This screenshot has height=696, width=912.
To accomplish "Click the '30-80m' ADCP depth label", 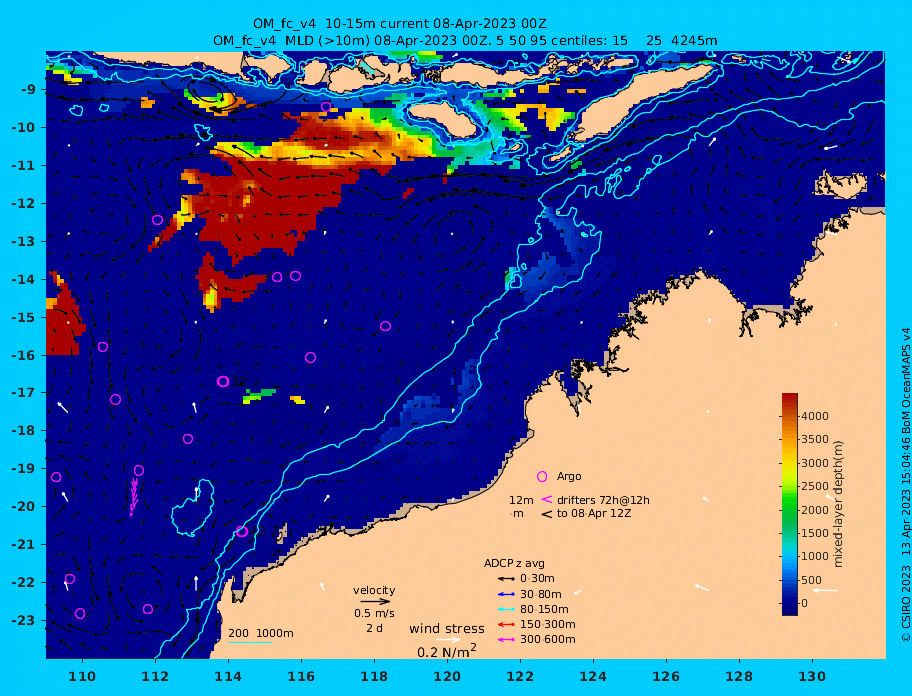I will click(x=541, y=594).
